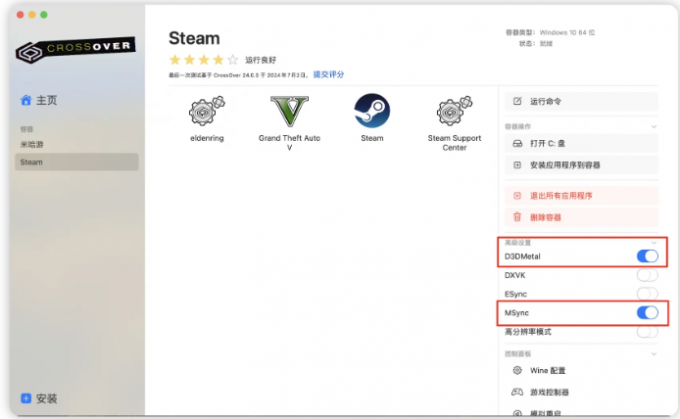This screenshot has height=419, width=680.
Task: Click 退出所有应用程序
Action: coord(581,196)
